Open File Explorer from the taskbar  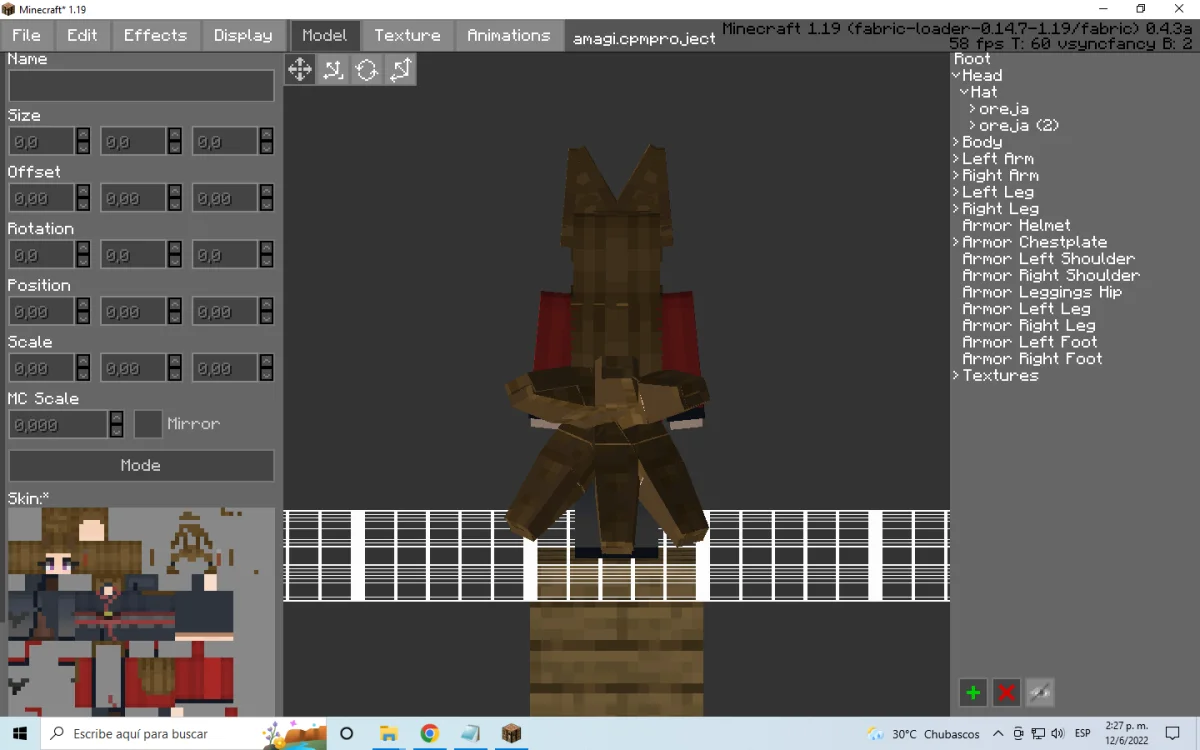tap(388, 733)
